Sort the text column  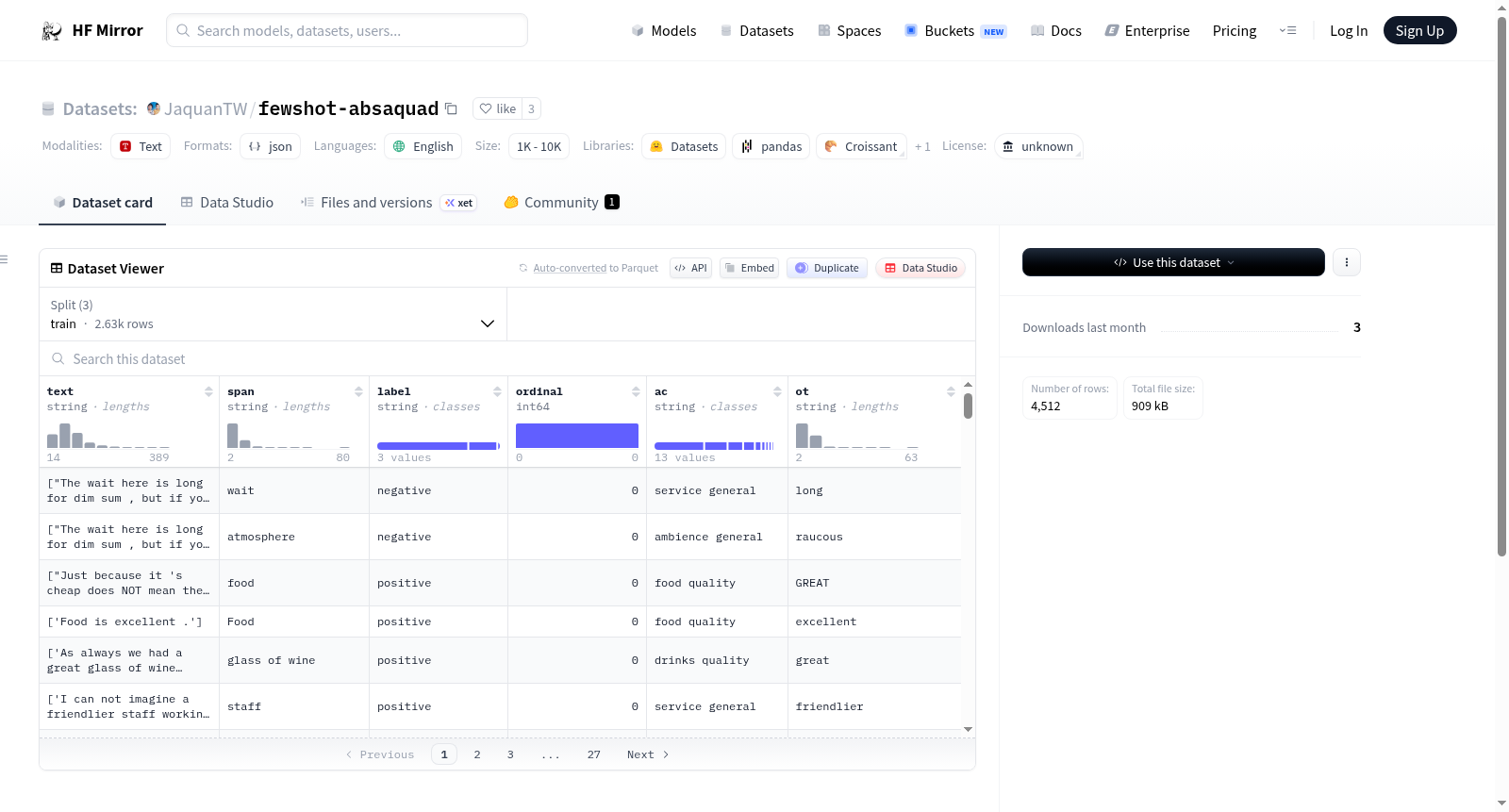coord(208,391)
